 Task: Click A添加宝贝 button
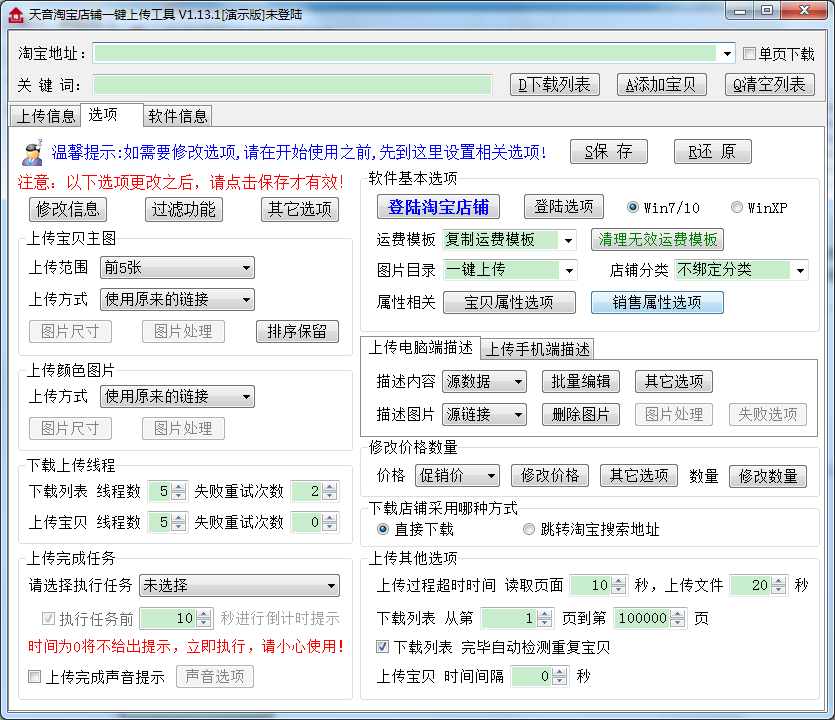click(x=661, y=84)
